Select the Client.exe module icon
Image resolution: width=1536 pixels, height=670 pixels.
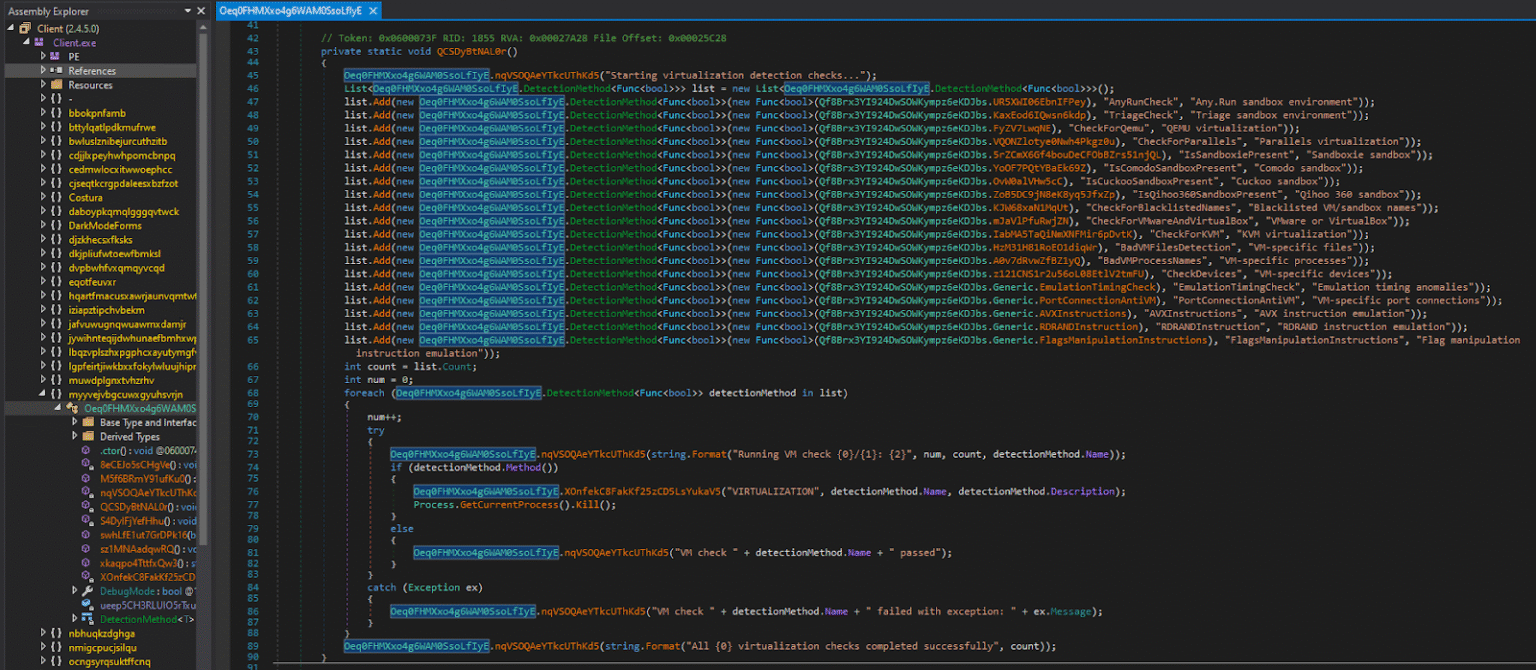[39, 42]
